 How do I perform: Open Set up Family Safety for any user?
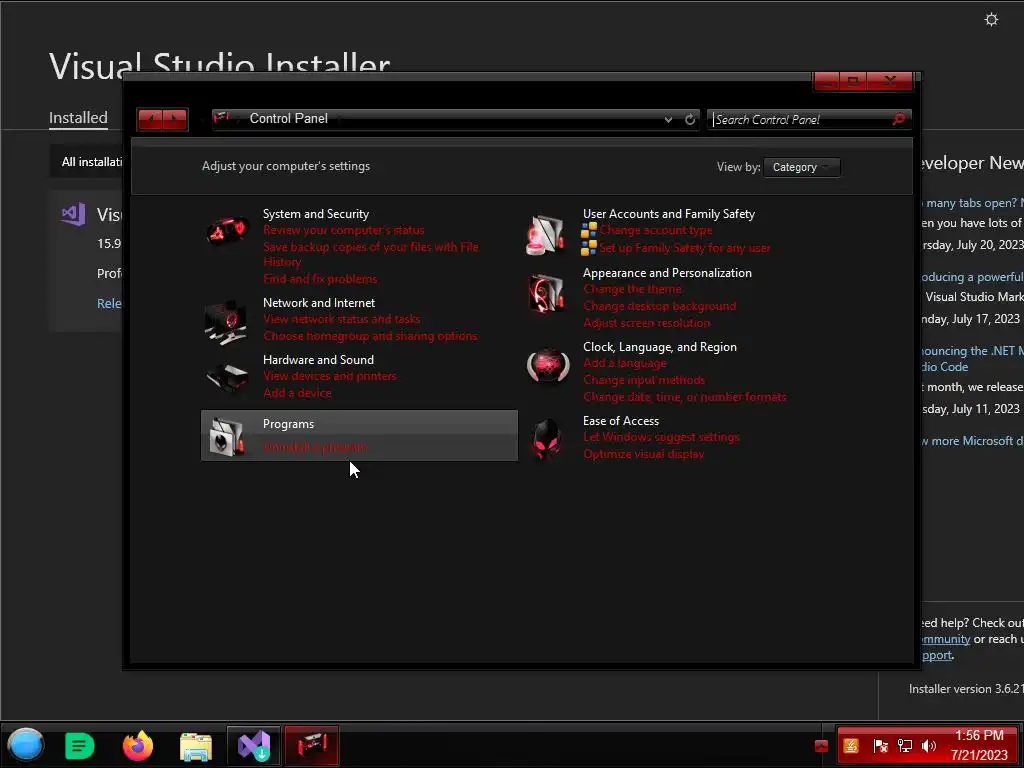click(x=684, y=248)
